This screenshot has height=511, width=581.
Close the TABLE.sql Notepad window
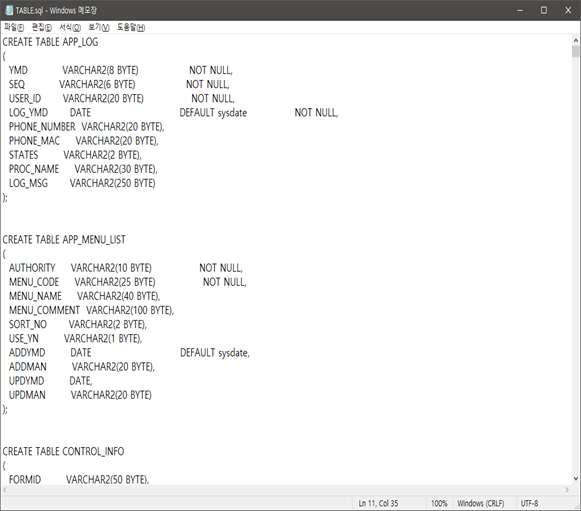(568, 10)
